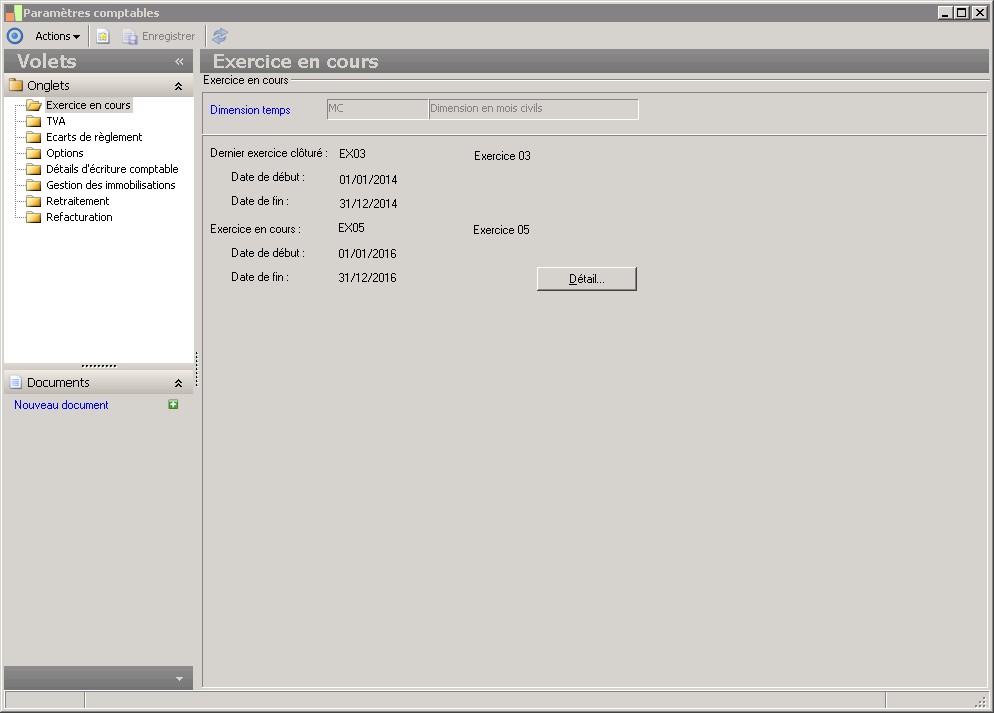Click the Retraitement folder icon
The image size is (994, 713).
coord(34,201)
